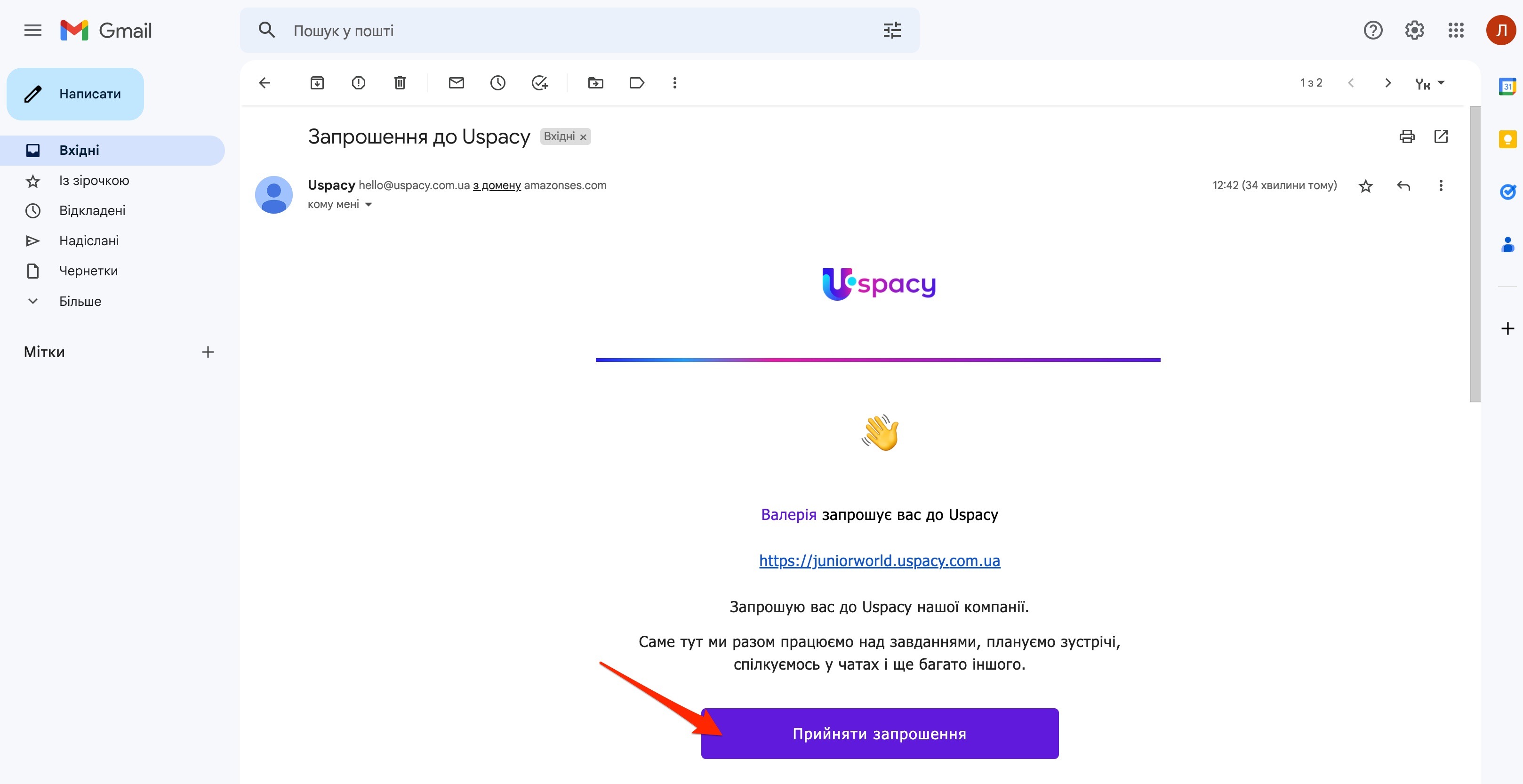Move the email to another folder
This screenshot has height=784, width=1523.
click(x=595, y=83)
